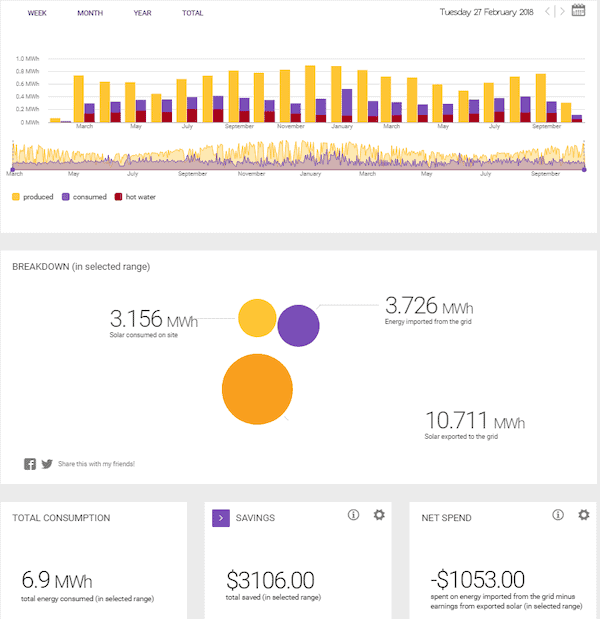The image size is (600, 619).
Task: Open Net Spend info icon
Action: pyautogui.click(x=558, y=515)
